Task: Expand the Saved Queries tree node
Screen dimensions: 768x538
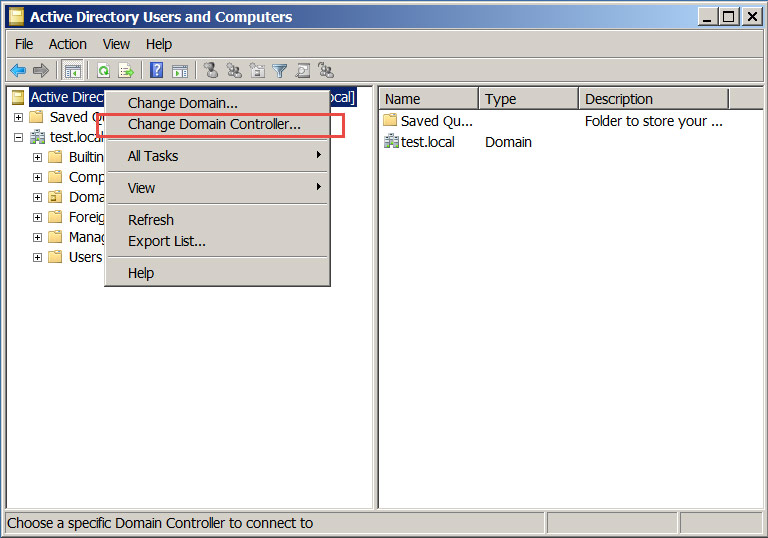Action: click(x=18, y=117)
